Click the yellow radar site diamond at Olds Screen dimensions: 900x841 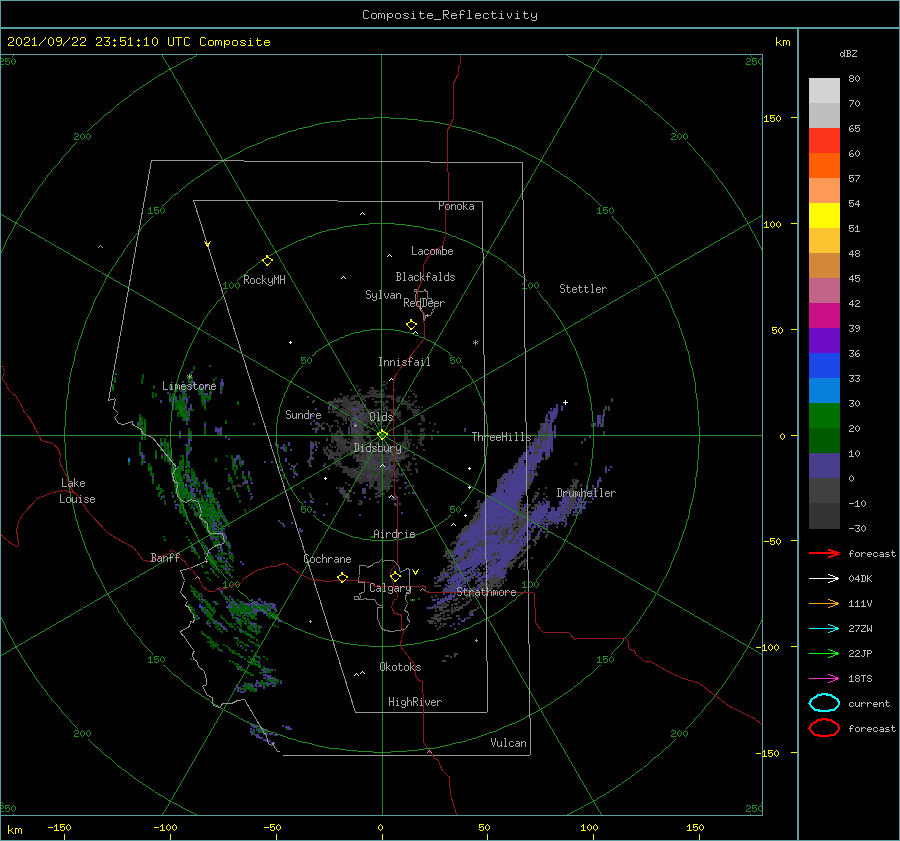[x=382, y=435]
